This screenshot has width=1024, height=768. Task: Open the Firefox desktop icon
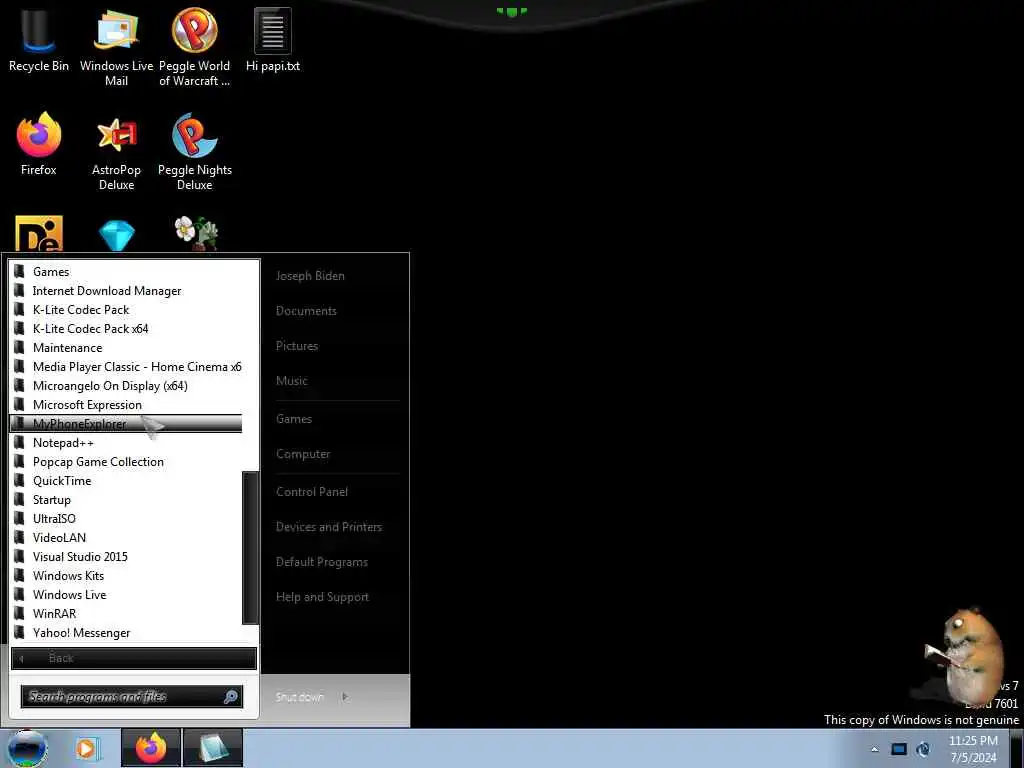point(39,144)
